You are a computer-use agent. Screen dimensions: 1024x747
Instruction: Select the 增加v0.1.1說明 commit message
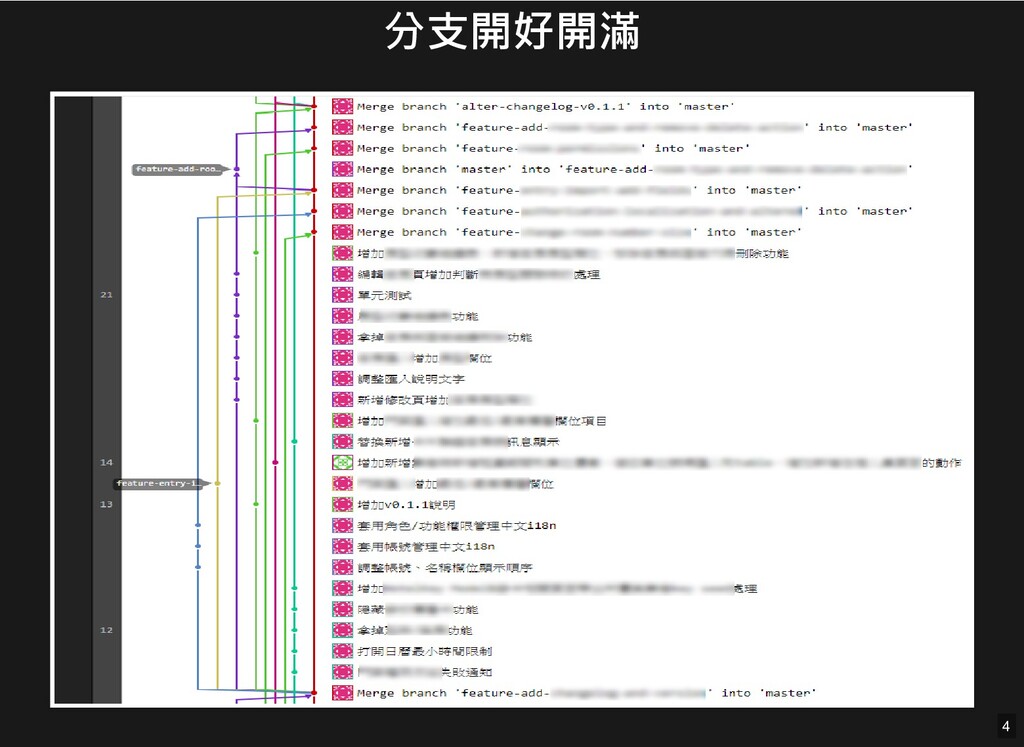(406, 505)
